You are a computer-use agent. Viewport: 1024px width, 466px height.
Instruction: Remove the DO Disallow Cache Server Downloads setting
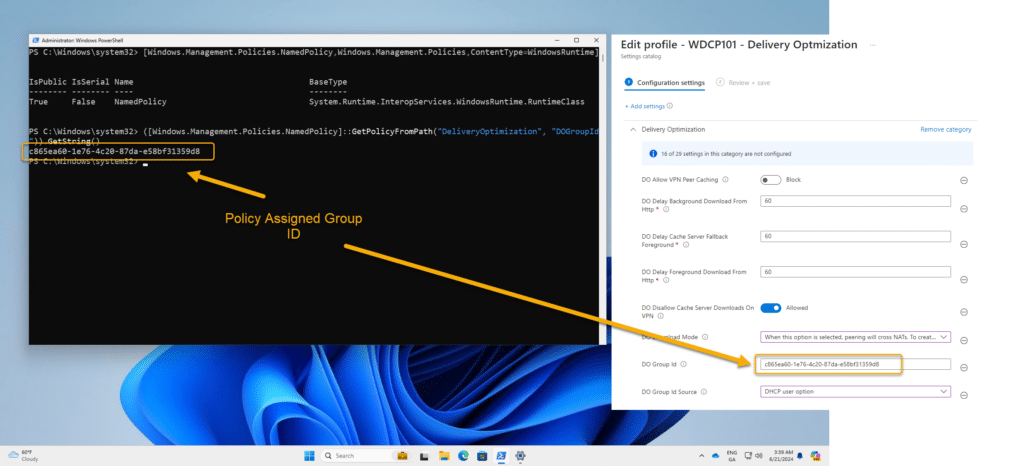point(963,312)
